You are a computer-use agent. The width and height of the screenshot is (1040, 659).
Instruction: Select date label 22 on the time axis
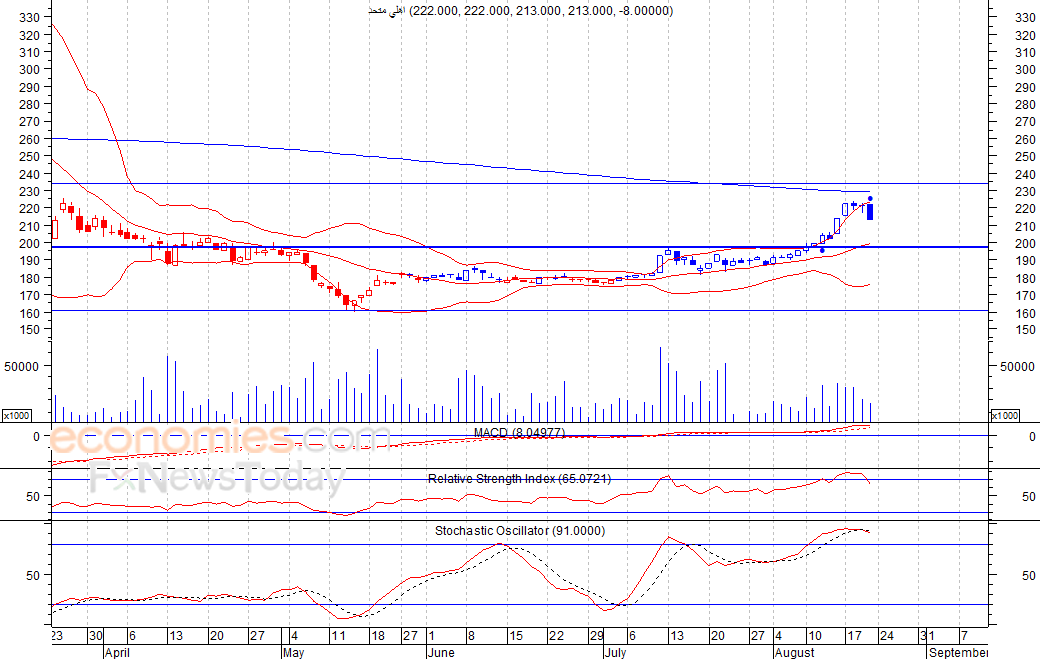click(556, 636)
